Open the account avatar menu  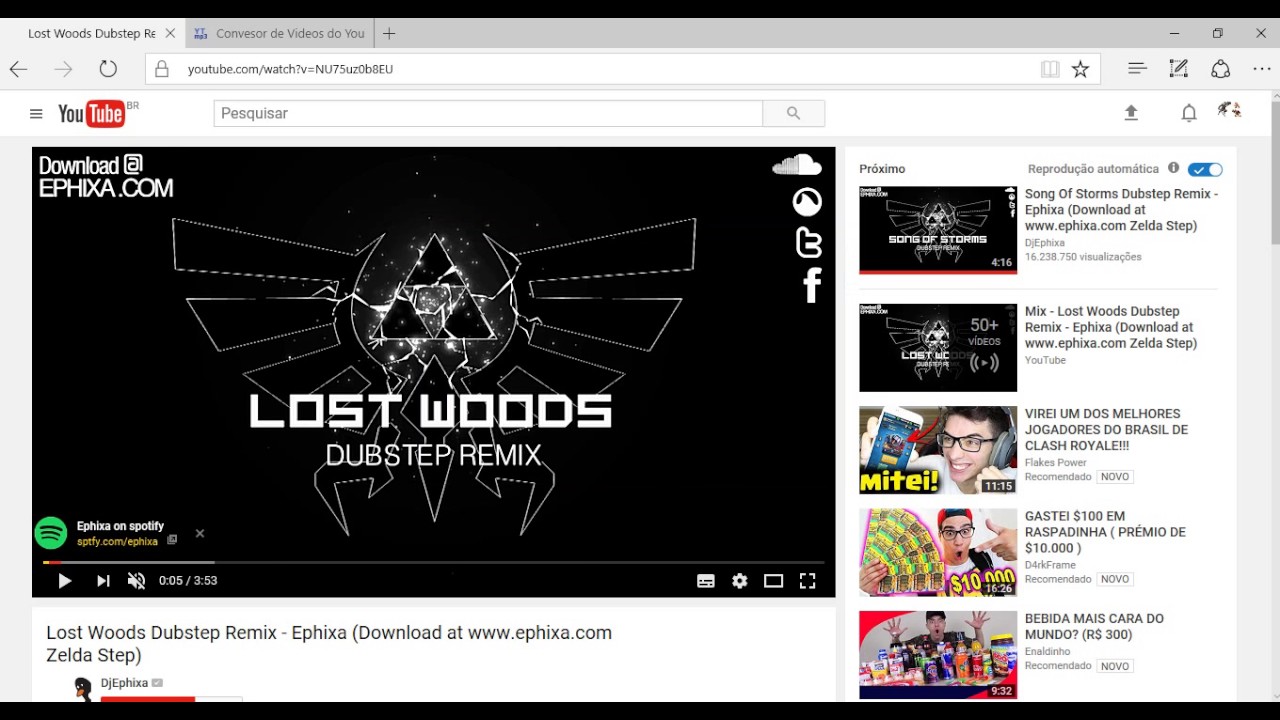coord(1229,110)
